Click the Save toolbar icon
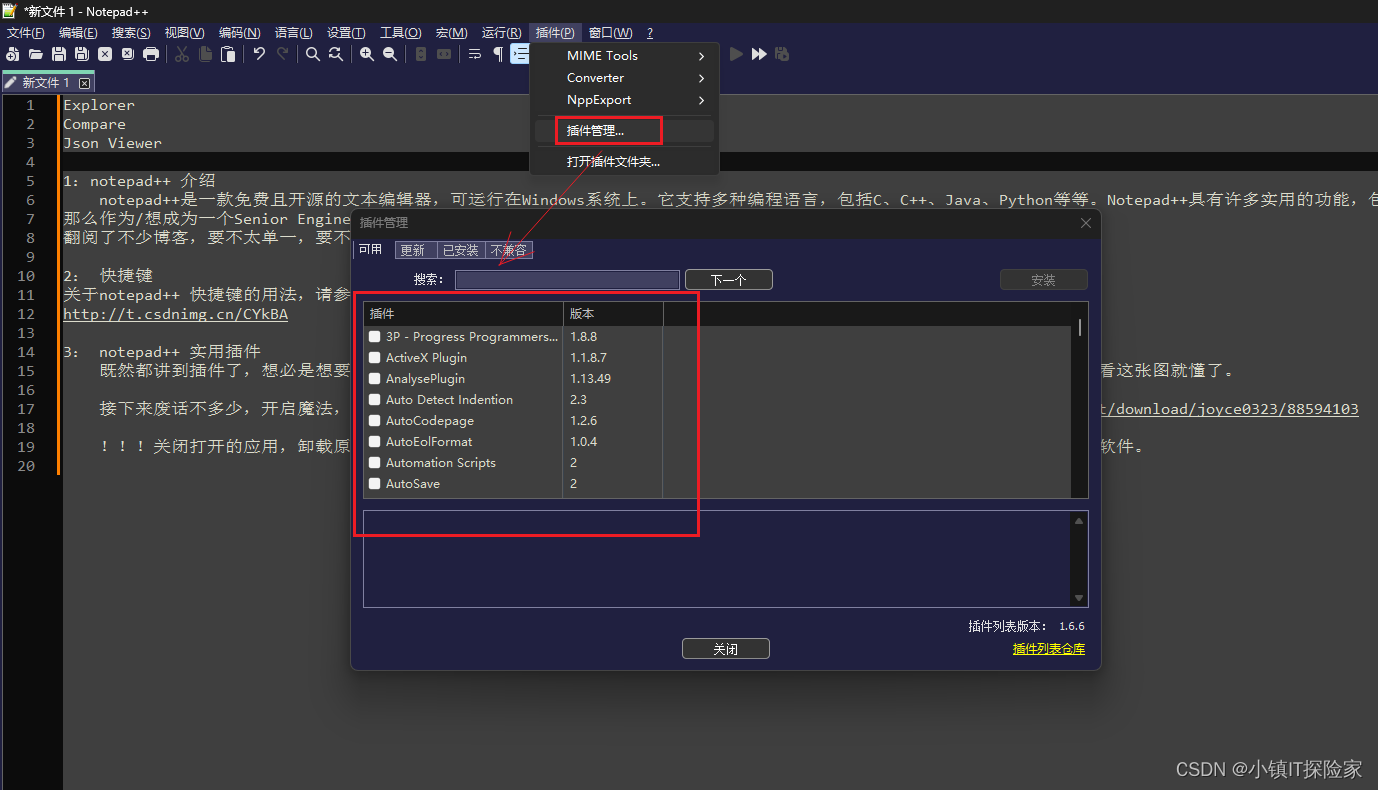 pos(59,54)
